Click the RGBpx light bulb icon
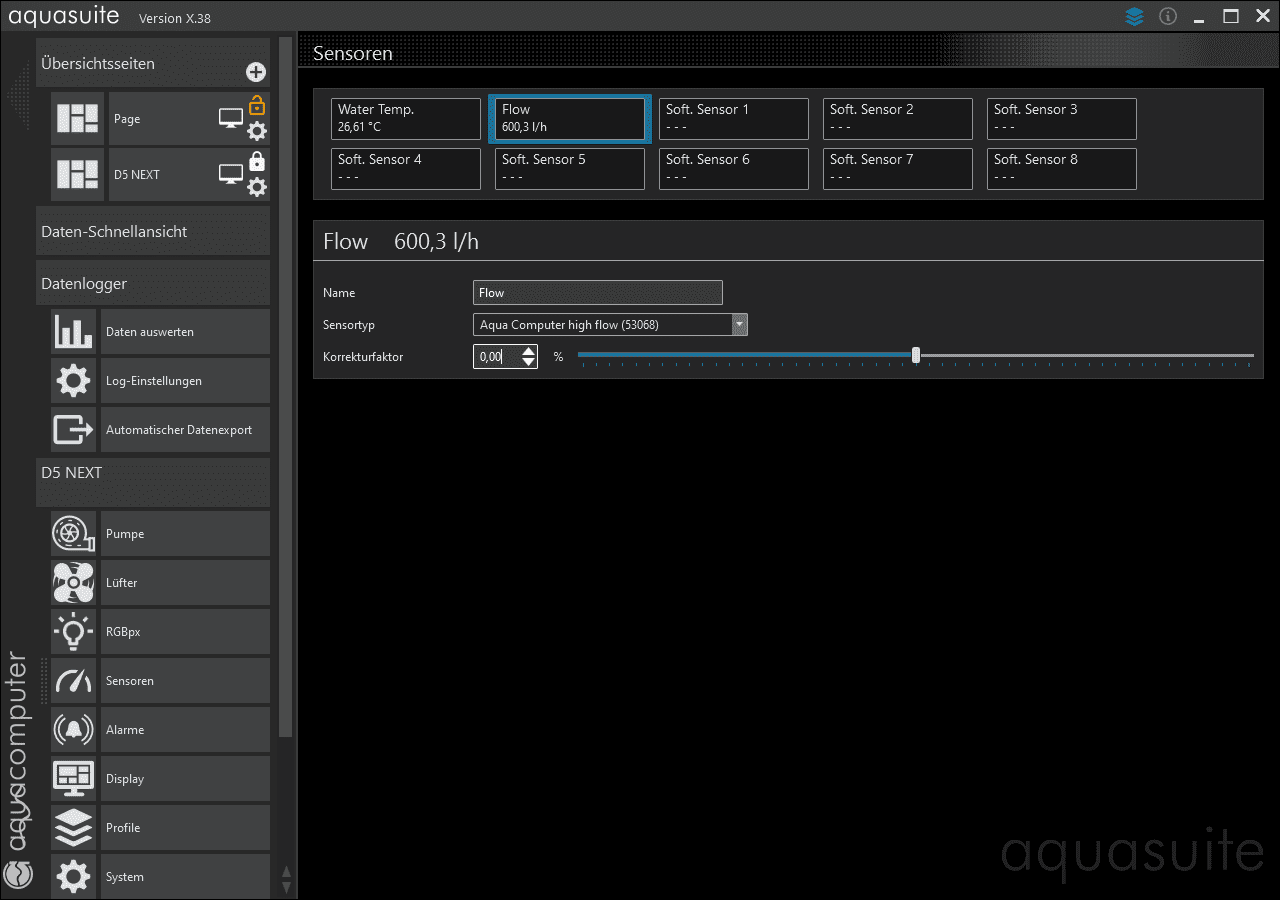The image size is (1280, 900). 74,632
